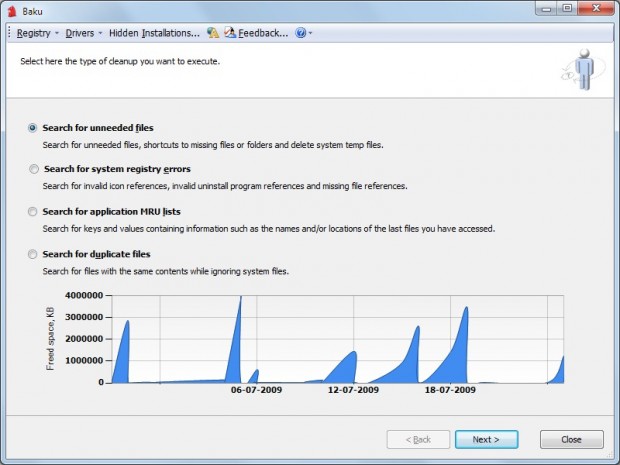Click the disabled Back button
This screenshot has height=465, width=620.
(418, 439)
